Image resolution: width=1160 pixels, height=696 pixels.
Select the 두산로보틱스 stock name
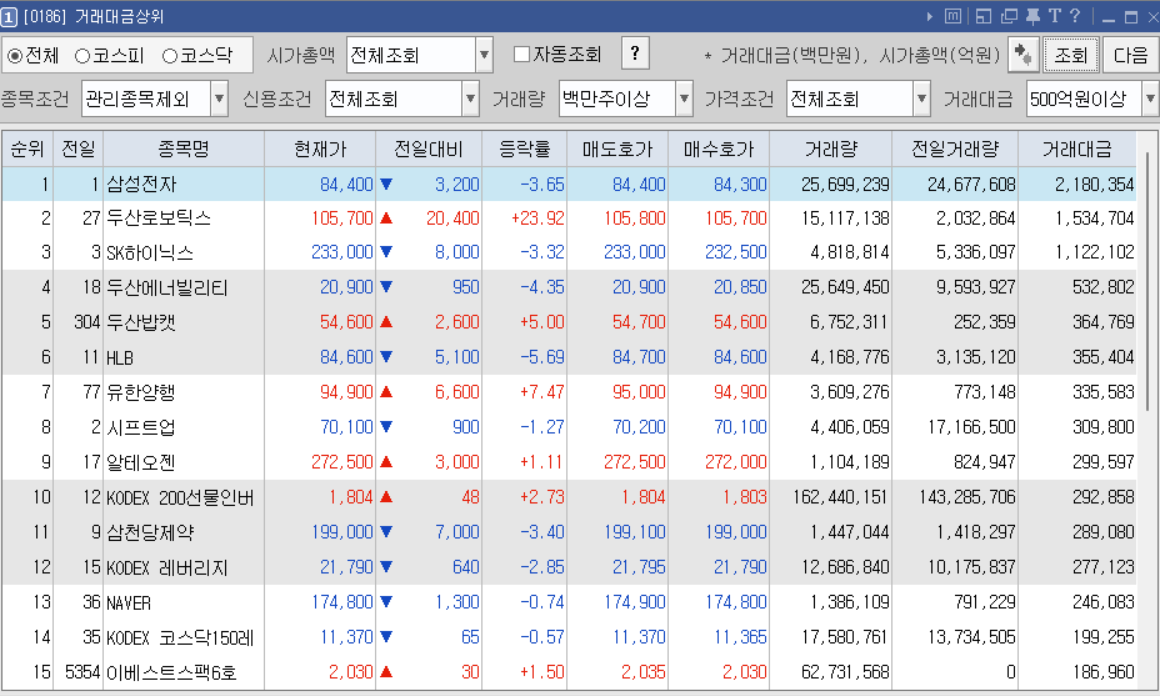[158, 218]
